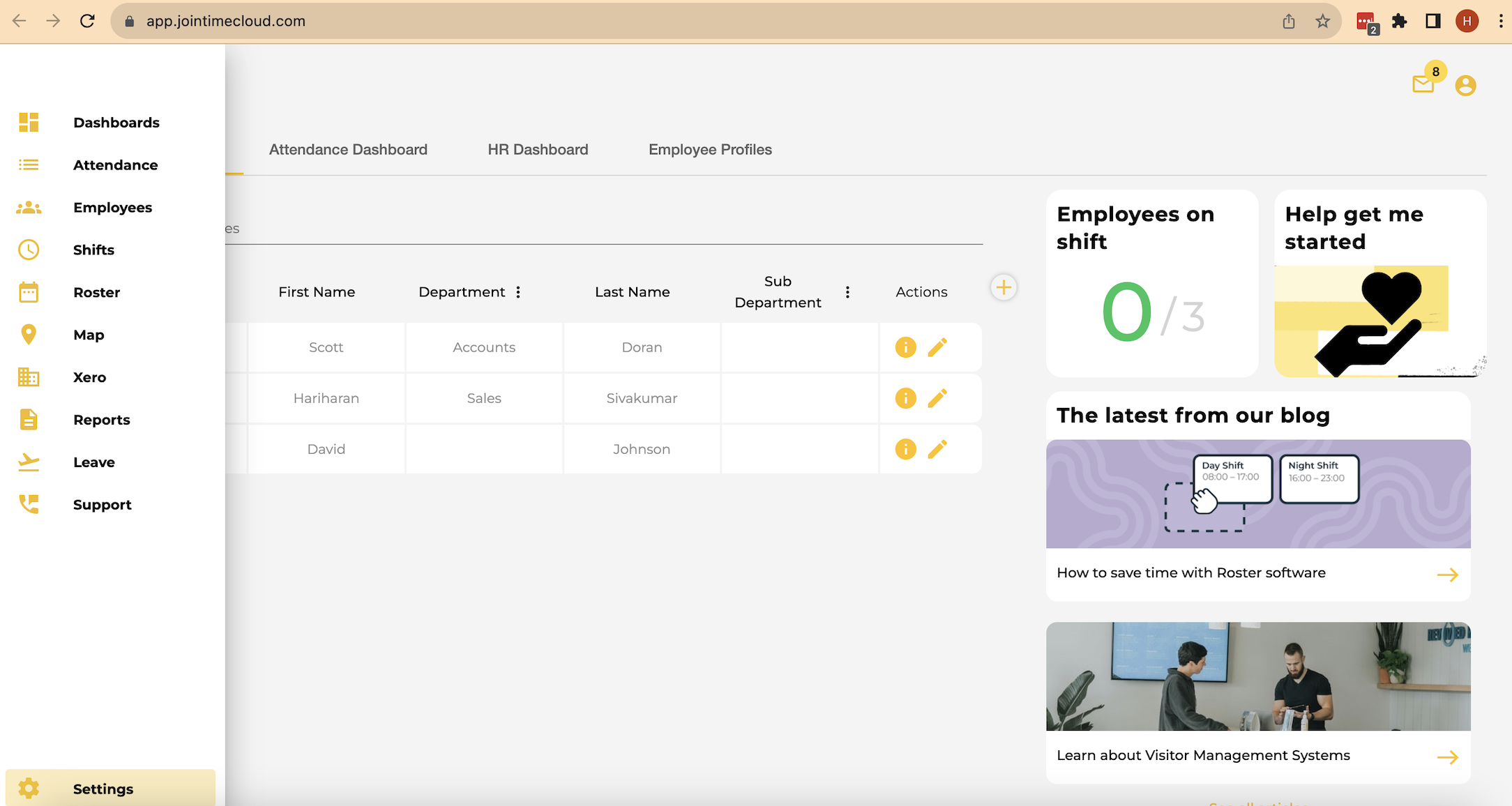Open Settings gear at sidebar bottom
1512x806 pixels.
[29, 789]
